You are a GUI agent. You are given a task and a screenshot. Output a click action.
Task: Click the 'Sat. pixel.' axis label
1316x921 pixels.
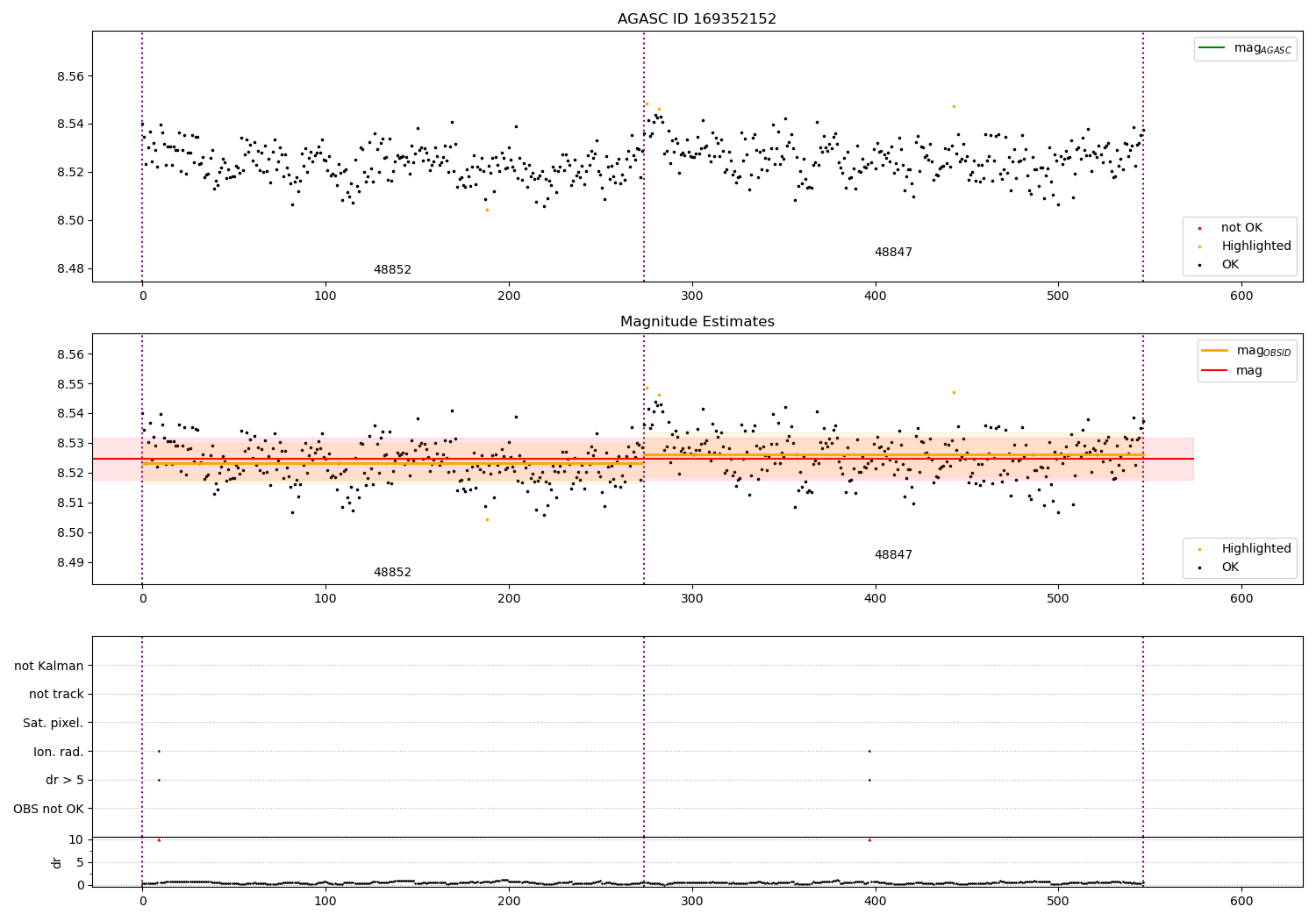[54, 723]
